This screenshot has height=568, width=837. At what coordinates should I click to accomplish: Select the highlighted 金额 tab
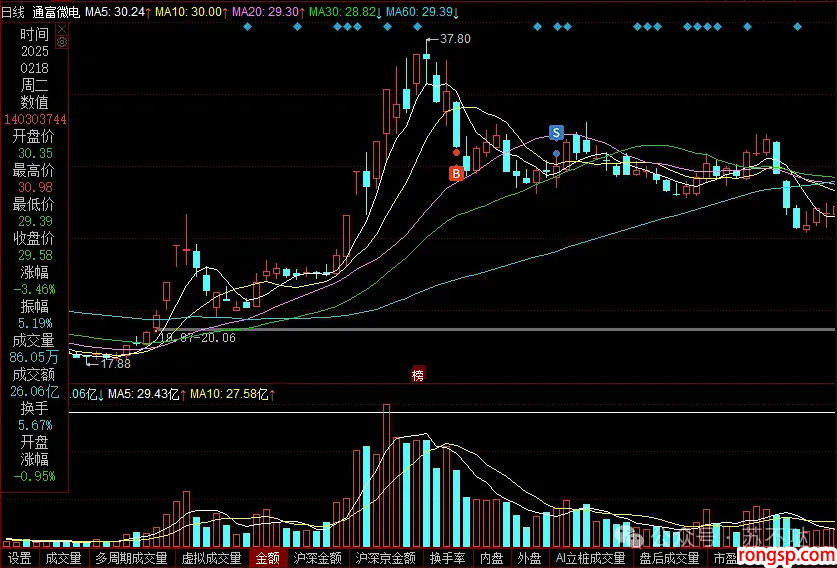267,559
